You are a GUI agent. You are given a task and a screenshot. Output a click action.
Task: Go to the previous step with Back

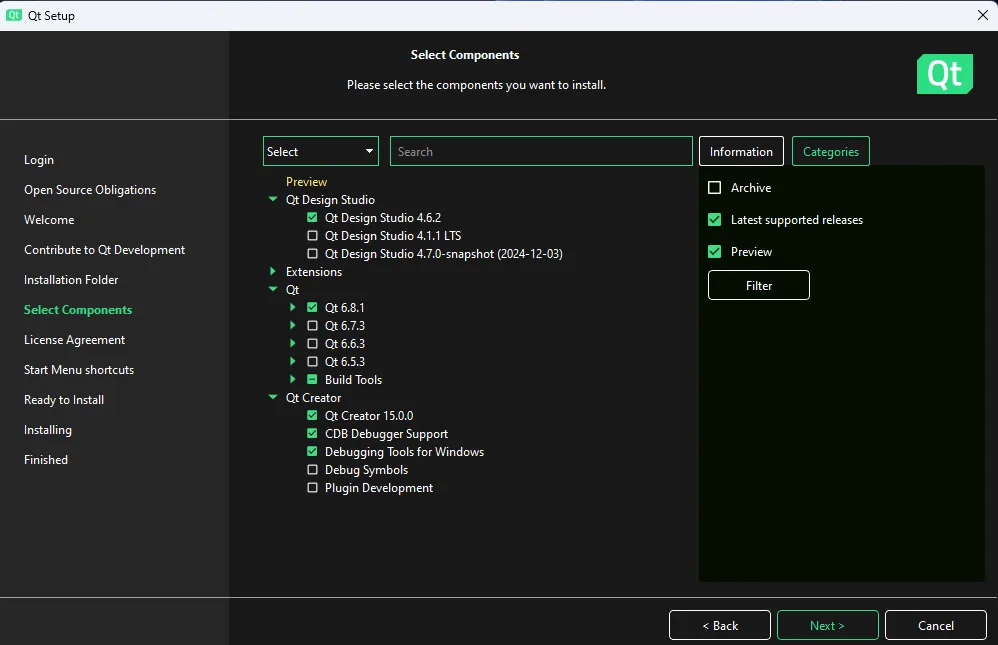click(x=720, y=625)
